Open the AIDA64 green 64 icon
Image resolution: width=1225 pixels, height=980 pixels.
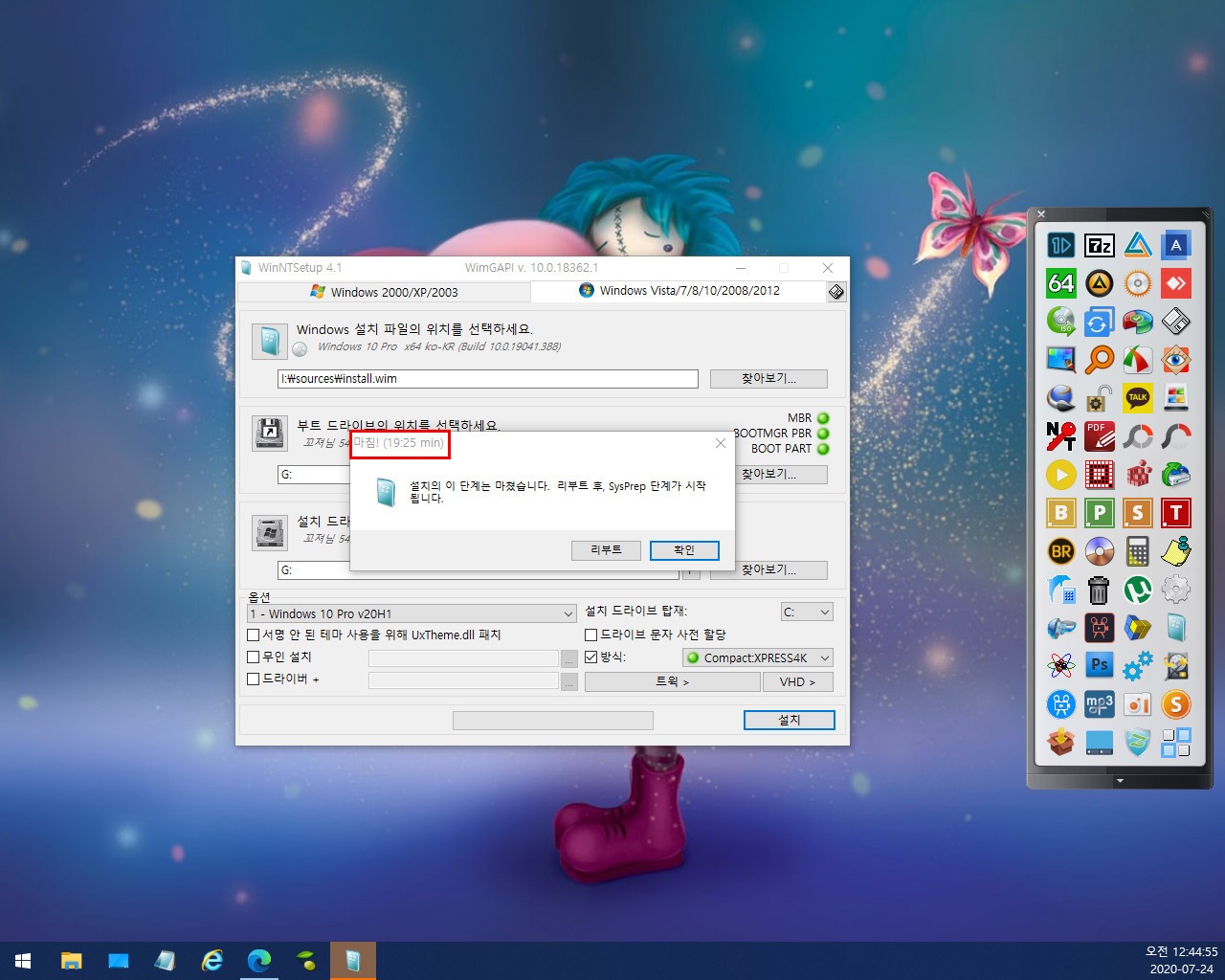coord(1060,283)
